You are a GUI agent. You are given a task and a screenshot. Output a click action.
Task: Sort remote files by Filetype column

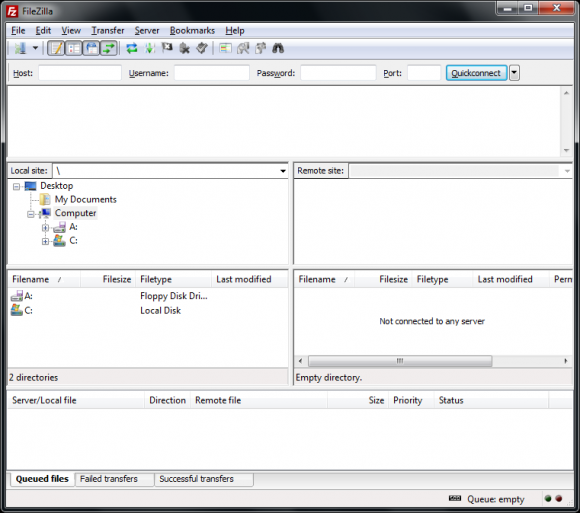[442, 279]
